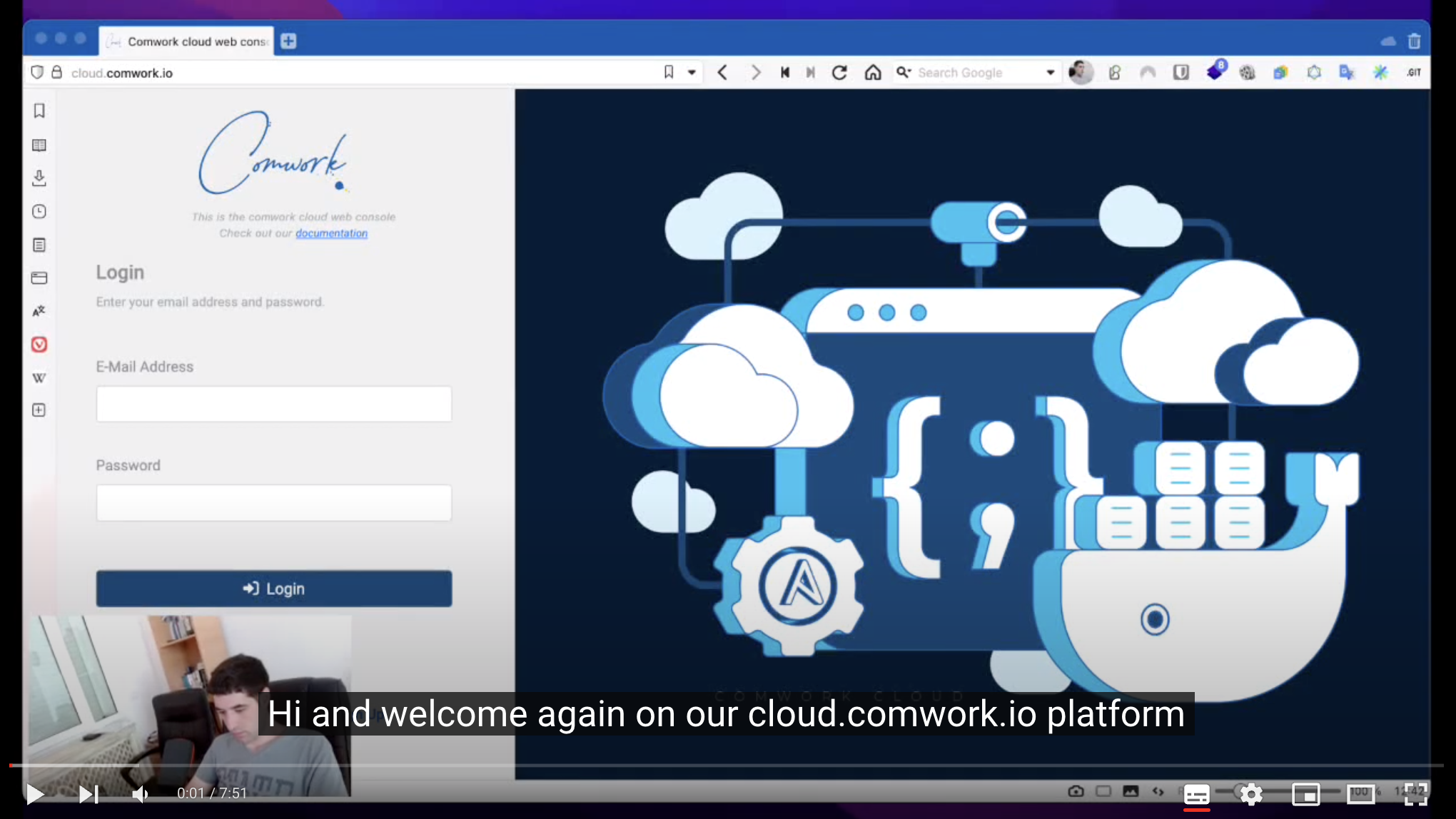Click the translate extension icon
The width and height of the screenshot is (1456, 819).
(1347, 72)
